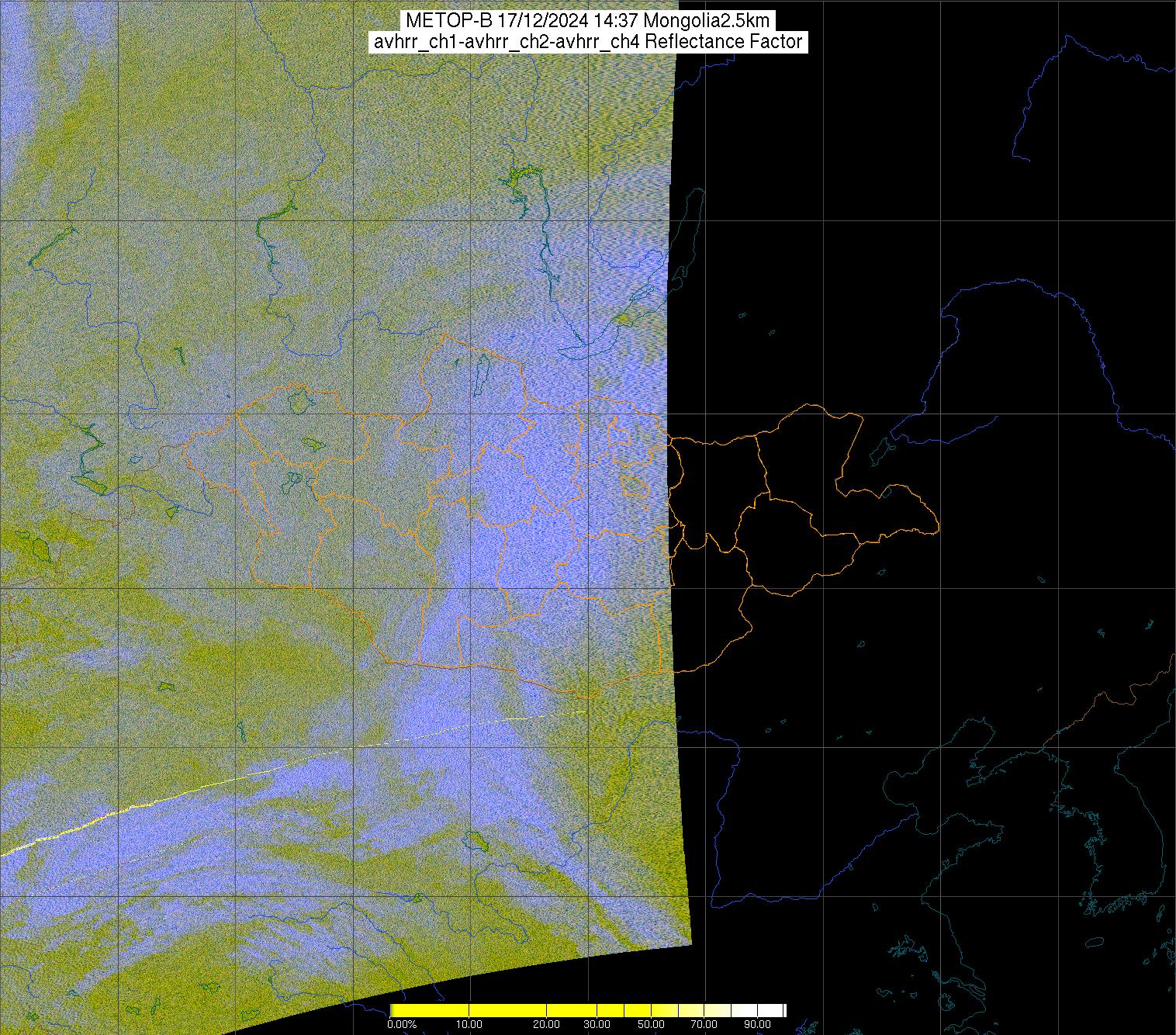The width and height of the screenshot is (1176, 1035).
Task: Click the 50.00 label below the colorbar
Action: [x=651, y=1025]
